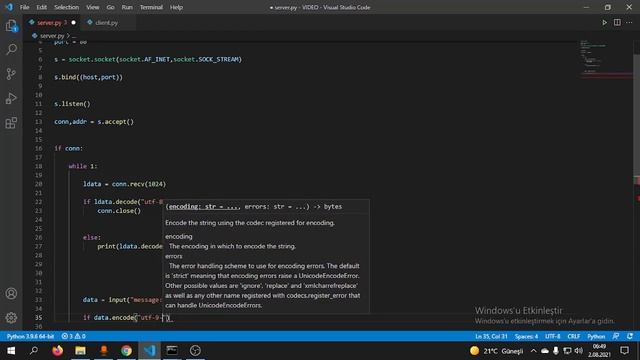Open the Run menu
The height and width of the screenshot is (360, 640).
coord(127,7)
